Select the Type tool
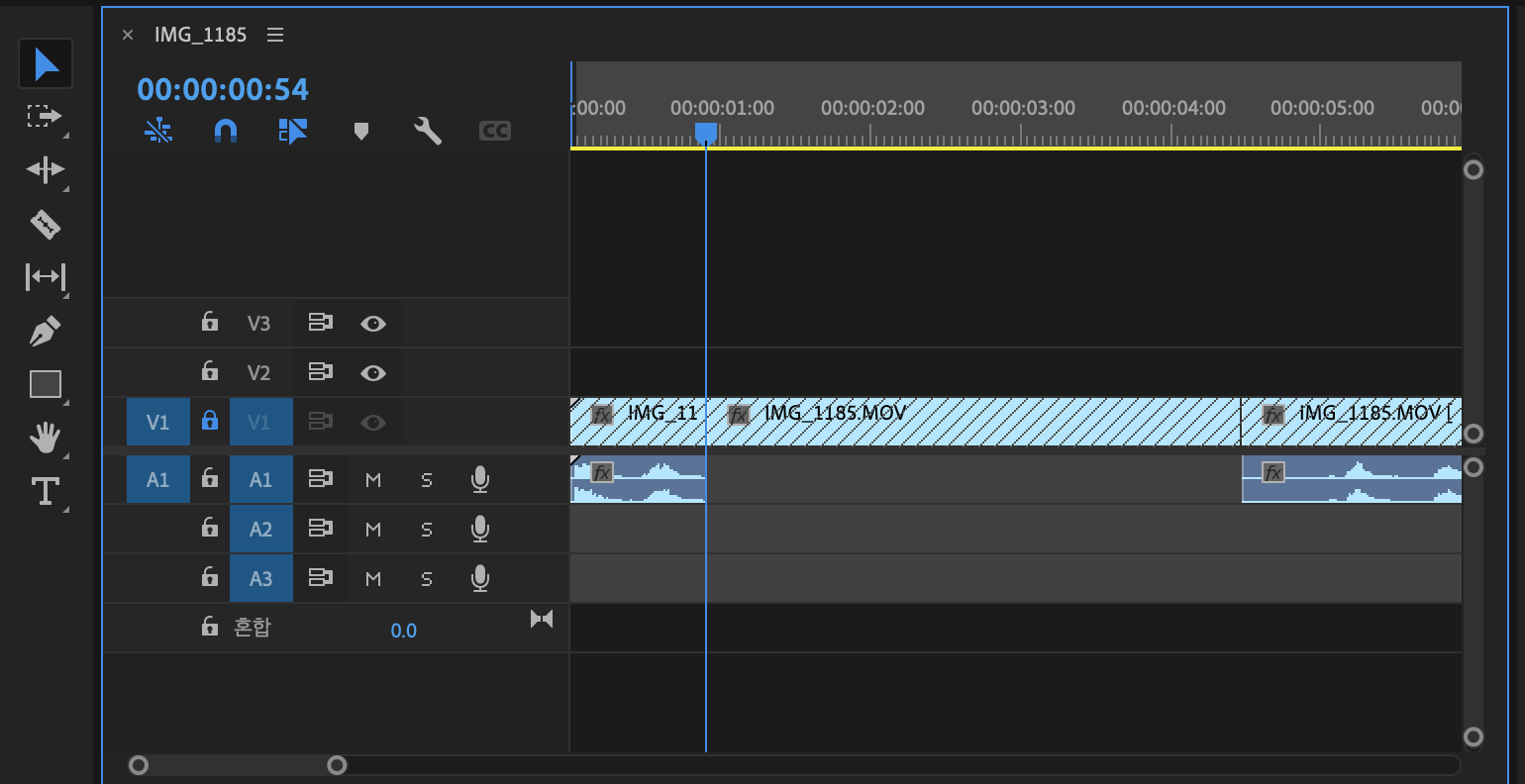The image size is (1525, 784). (x=46, y=491)
